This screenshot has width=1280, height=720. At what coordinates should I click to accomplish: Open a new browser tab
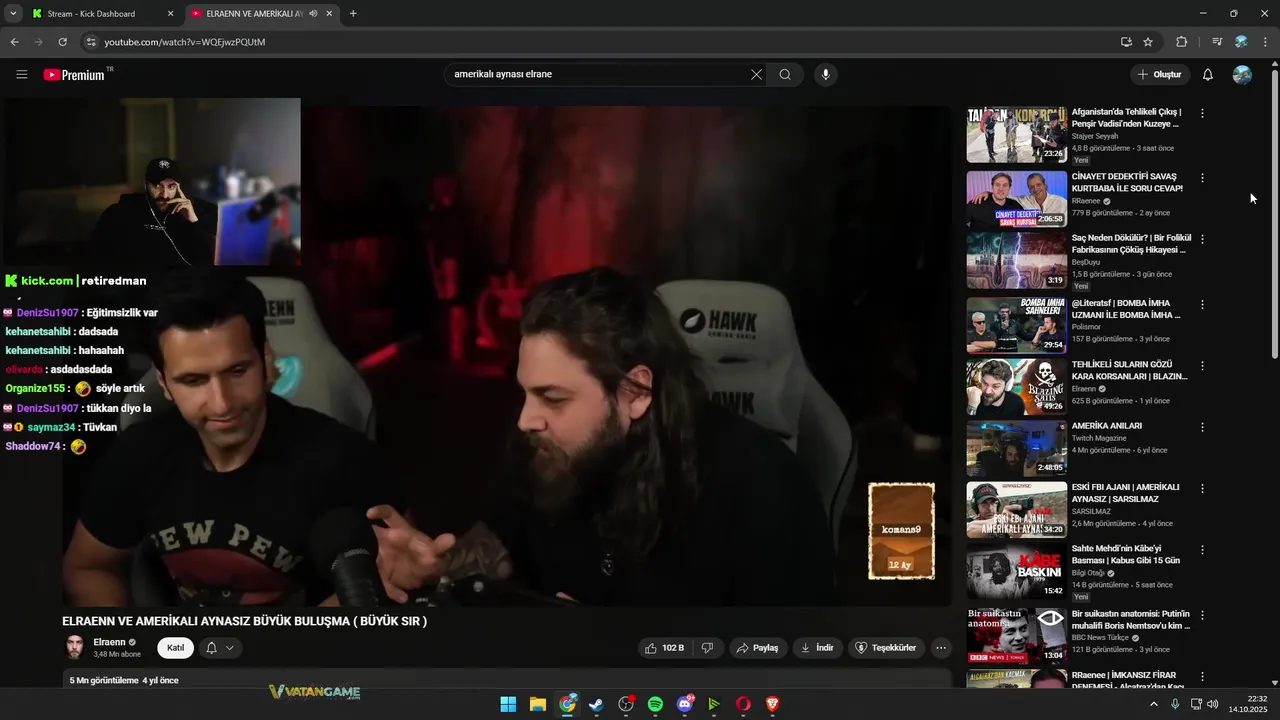pos(353,14)
